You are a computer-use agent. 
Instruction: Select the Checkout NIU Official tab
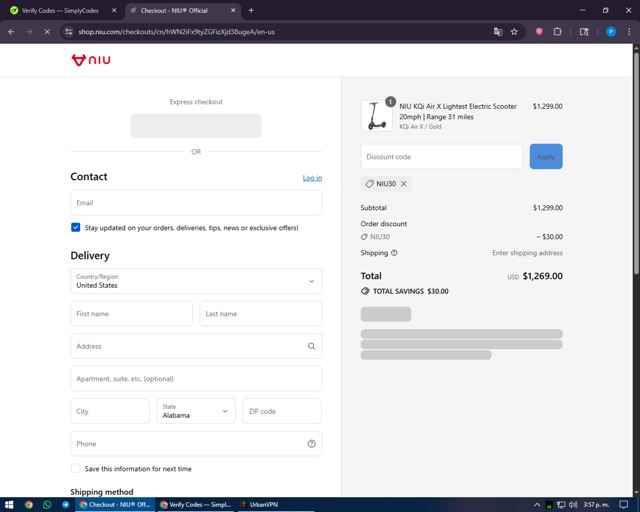pos(174,11)
